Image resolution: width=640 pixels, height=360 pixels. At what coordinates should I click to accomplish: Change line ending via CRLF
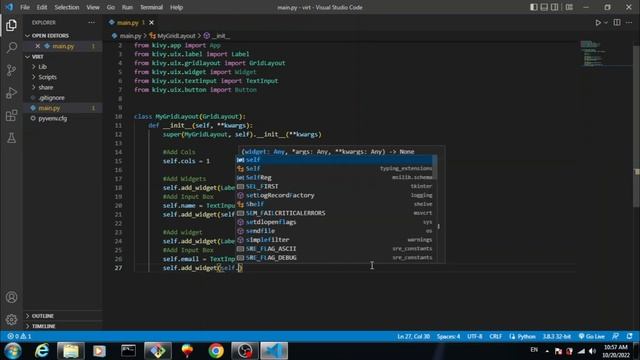496,336
